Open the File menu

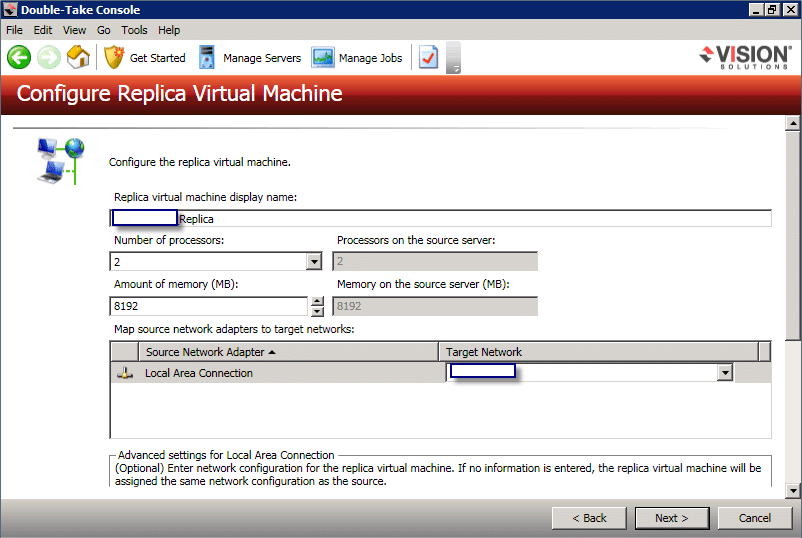click(14, 30)
